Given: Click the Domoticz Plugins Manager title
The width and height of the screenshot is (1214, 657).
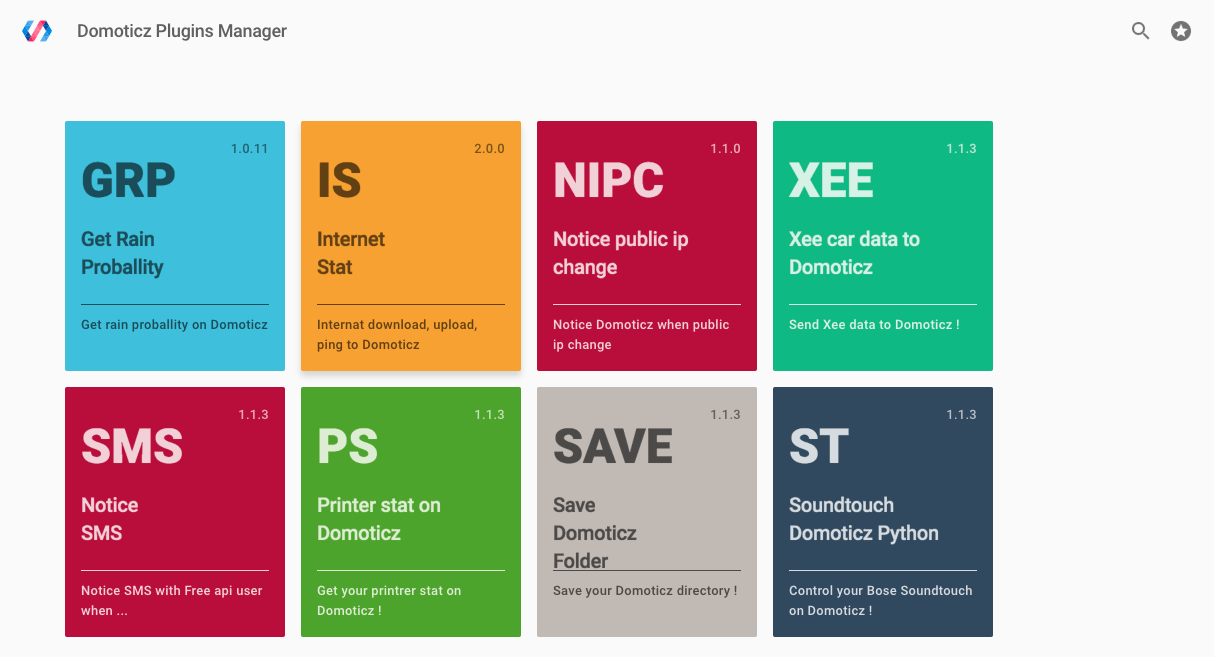Looking at the screenshot, I should 182,31.
